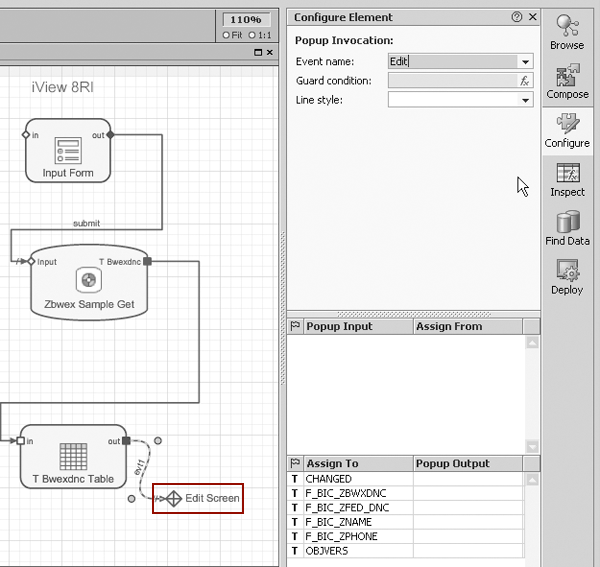Open the Configure Element help icon

517,17
